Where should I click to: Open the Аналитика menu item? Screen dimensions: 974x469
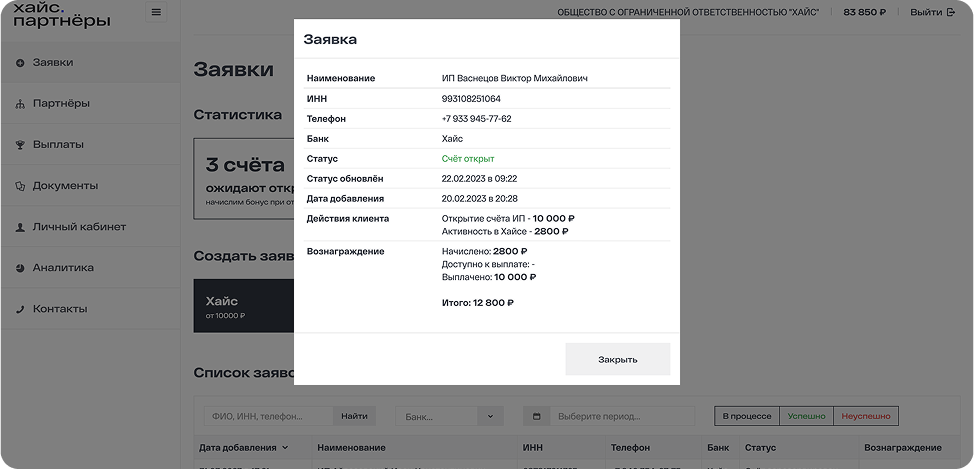pos(63,268)
